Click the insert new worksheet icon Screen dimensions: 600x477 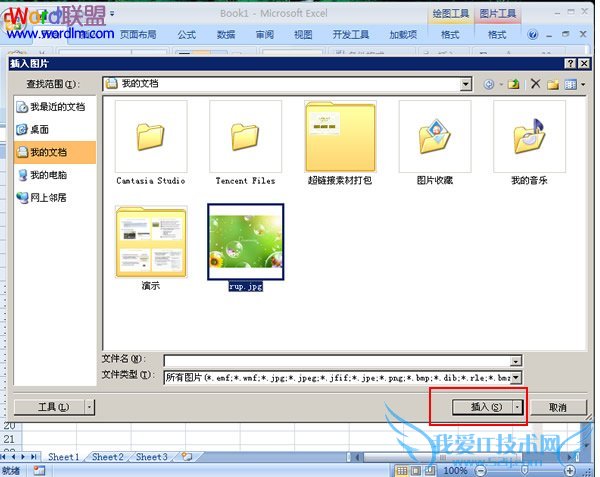pos(187,456)
